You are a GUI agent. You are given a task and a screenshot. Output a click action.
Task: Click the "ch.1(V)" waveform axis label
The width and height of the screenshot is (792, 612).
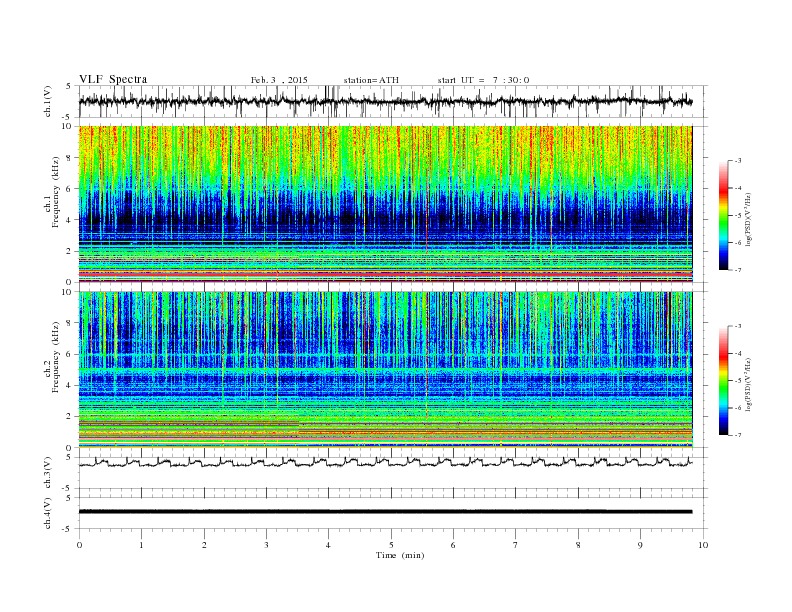[47, 101]
